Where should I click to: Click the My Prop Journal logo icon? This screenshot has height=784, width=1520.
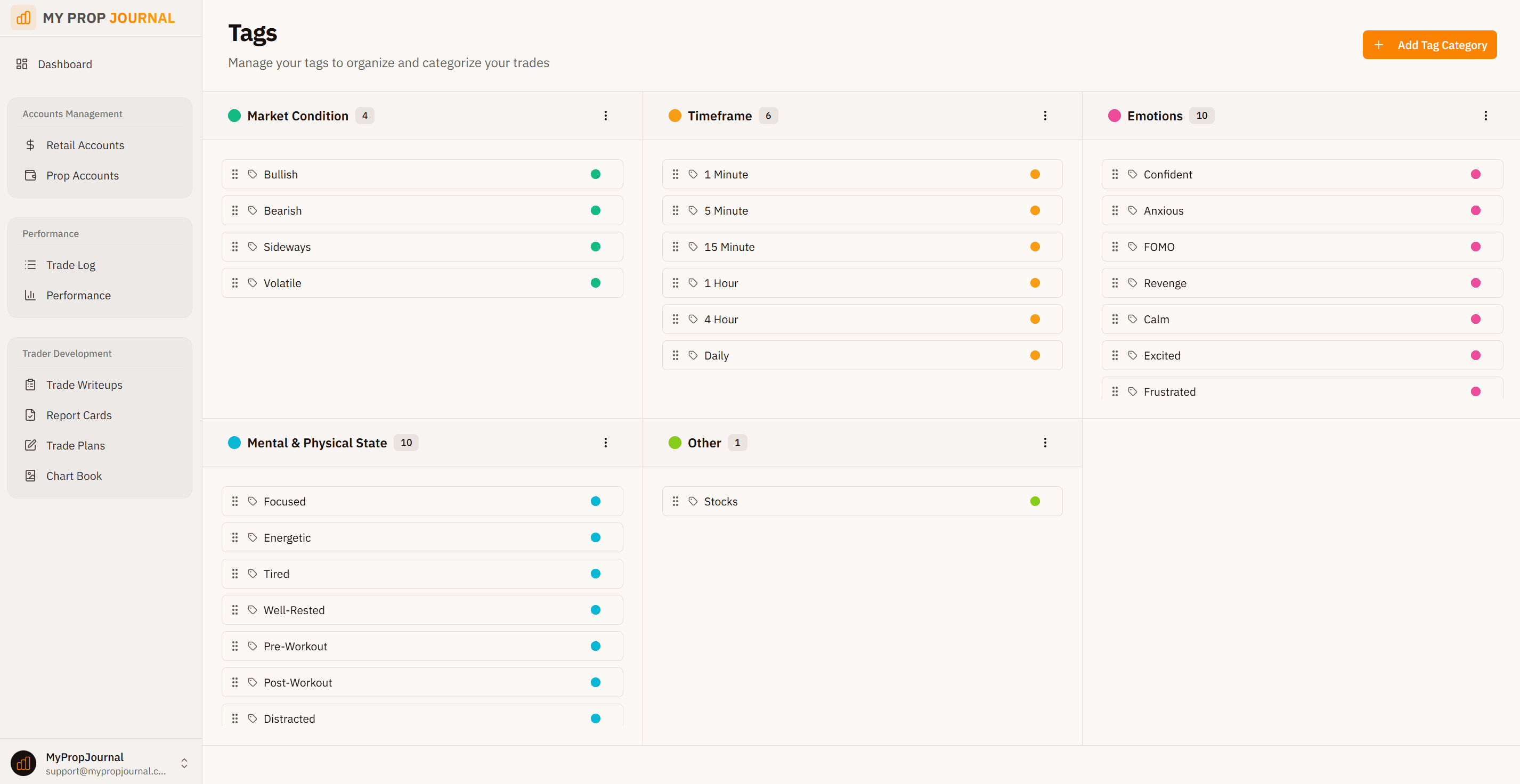coord(23,18)
